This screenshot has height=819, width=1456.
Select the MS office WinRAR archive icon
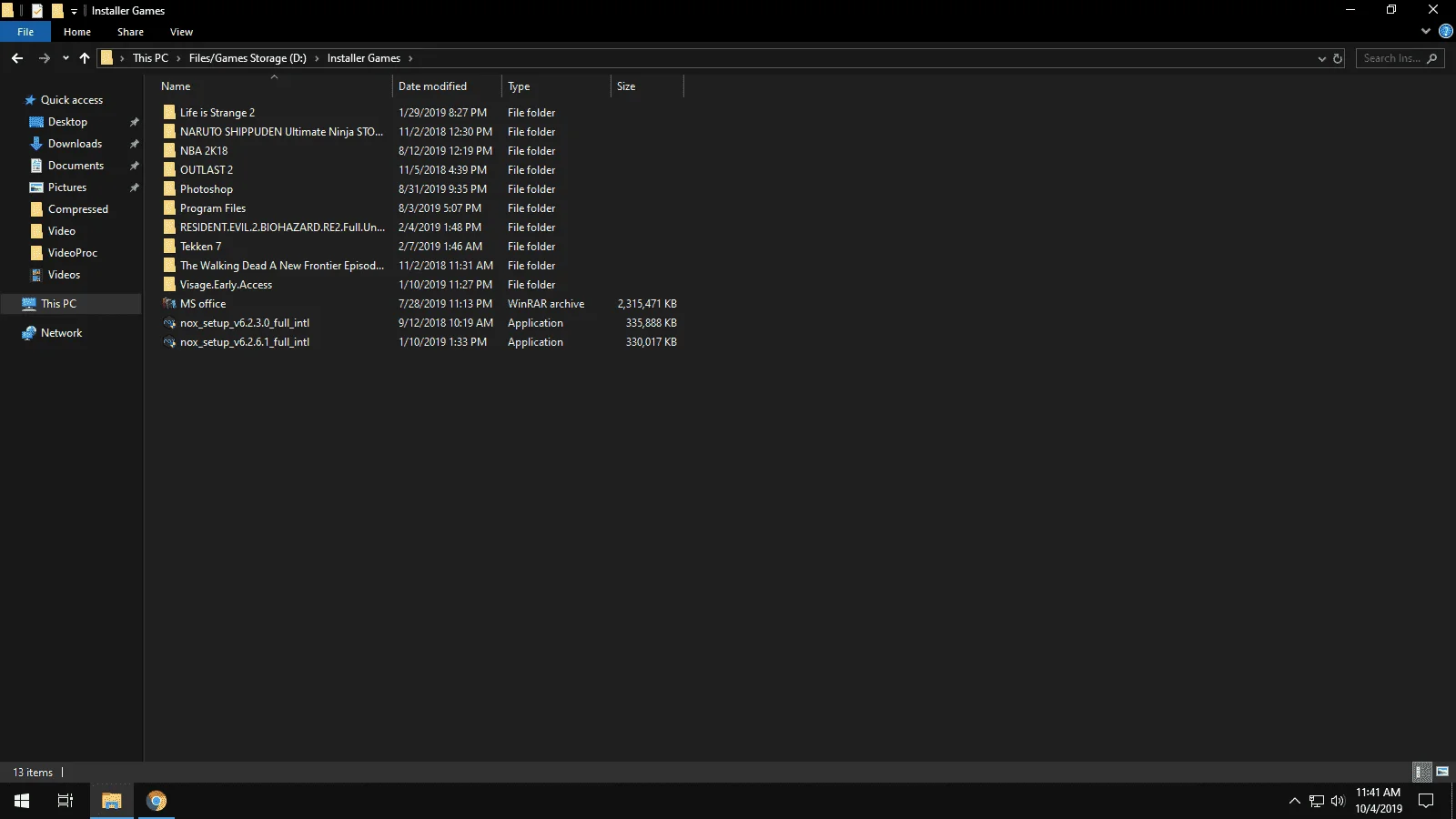click(169, 304)
